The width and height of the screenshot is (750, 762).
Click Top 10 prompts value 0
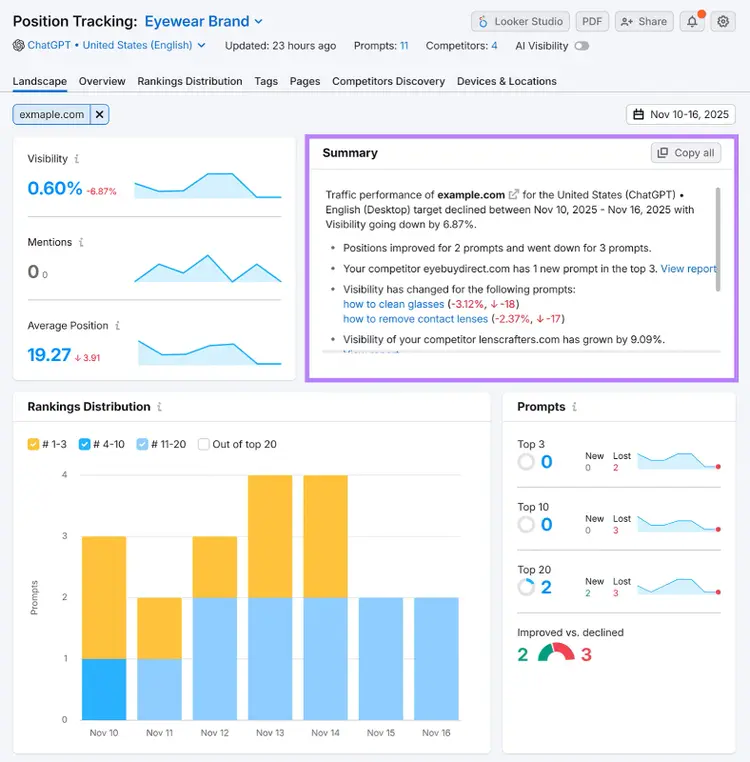pyautogui.click(x=546, y=524)
